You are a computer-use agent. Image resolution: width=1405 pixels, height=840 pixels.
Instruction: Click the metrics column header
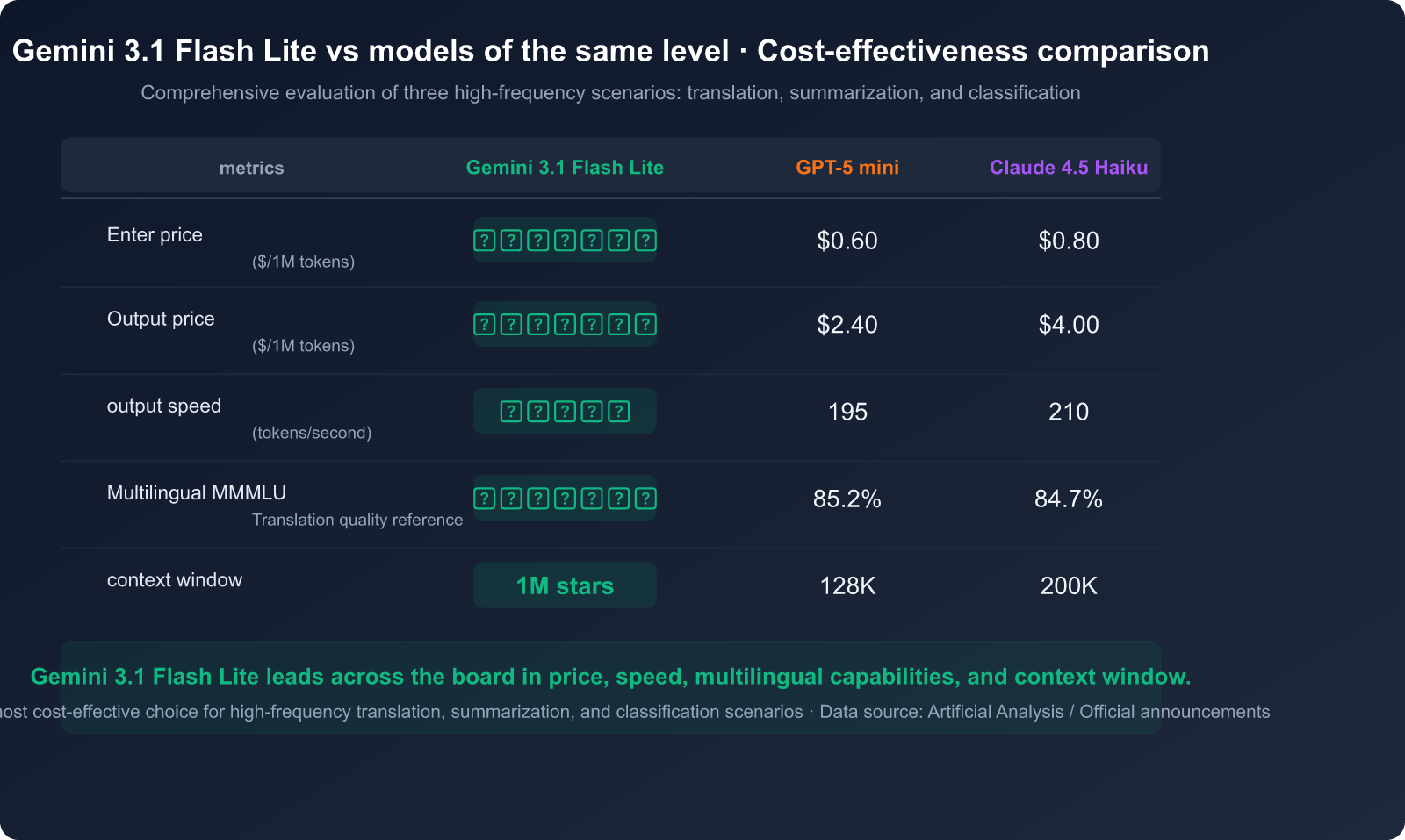tap(251, 169)
